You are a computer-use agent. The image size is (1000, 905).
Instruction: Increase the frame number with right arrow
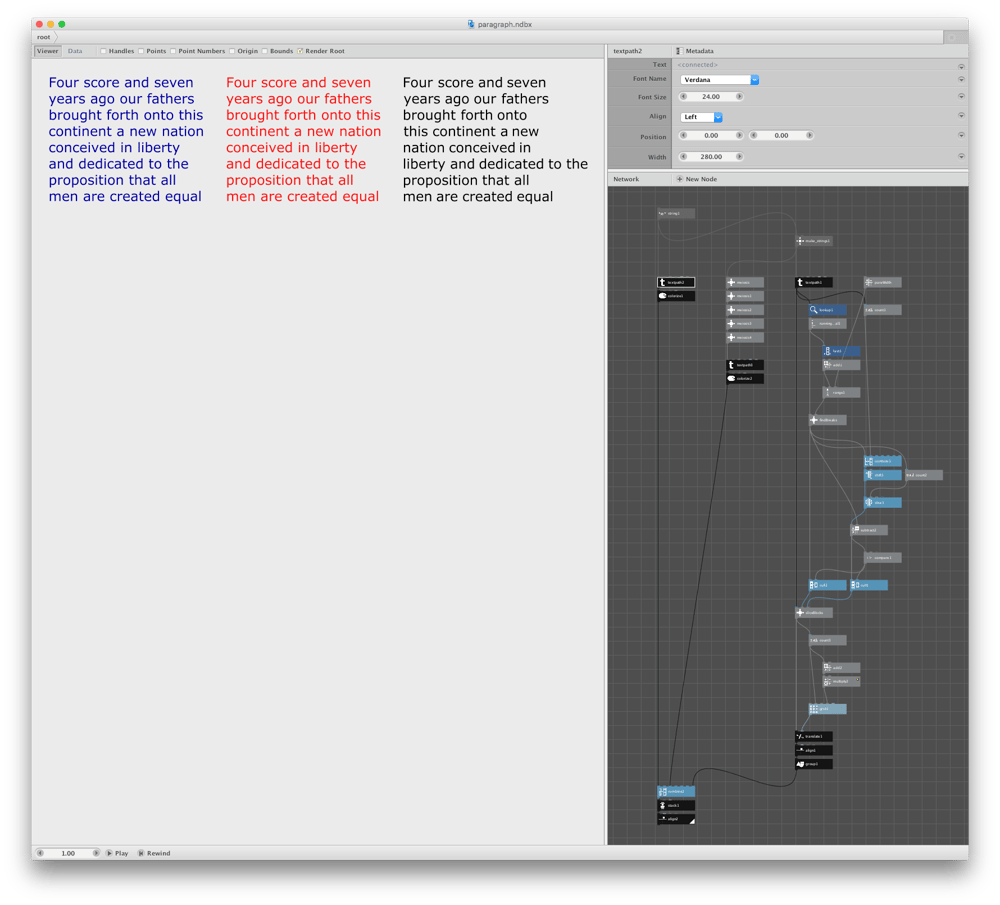pos(96,853)
